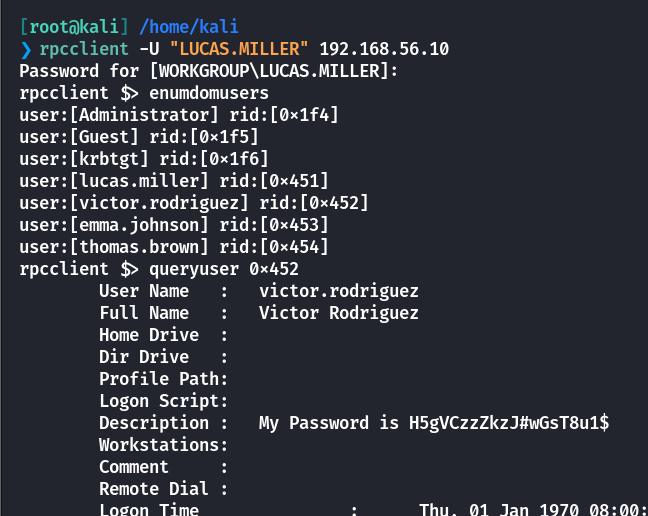
Task: Click the Password for WORKGROUP prompt line
Action: click(x=209, y=71)
